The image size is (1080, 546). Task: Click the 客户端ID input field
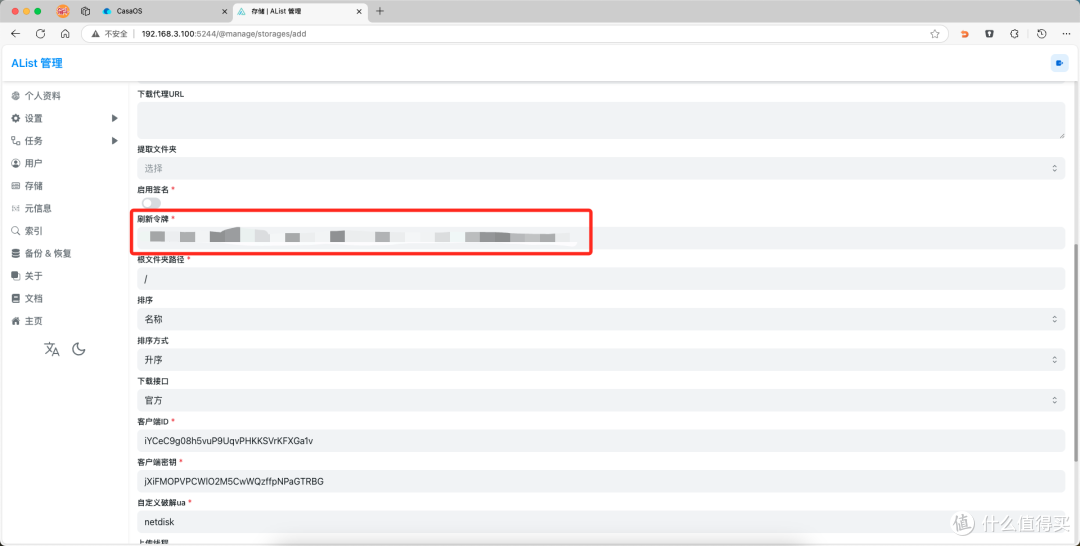click(601, 441)
